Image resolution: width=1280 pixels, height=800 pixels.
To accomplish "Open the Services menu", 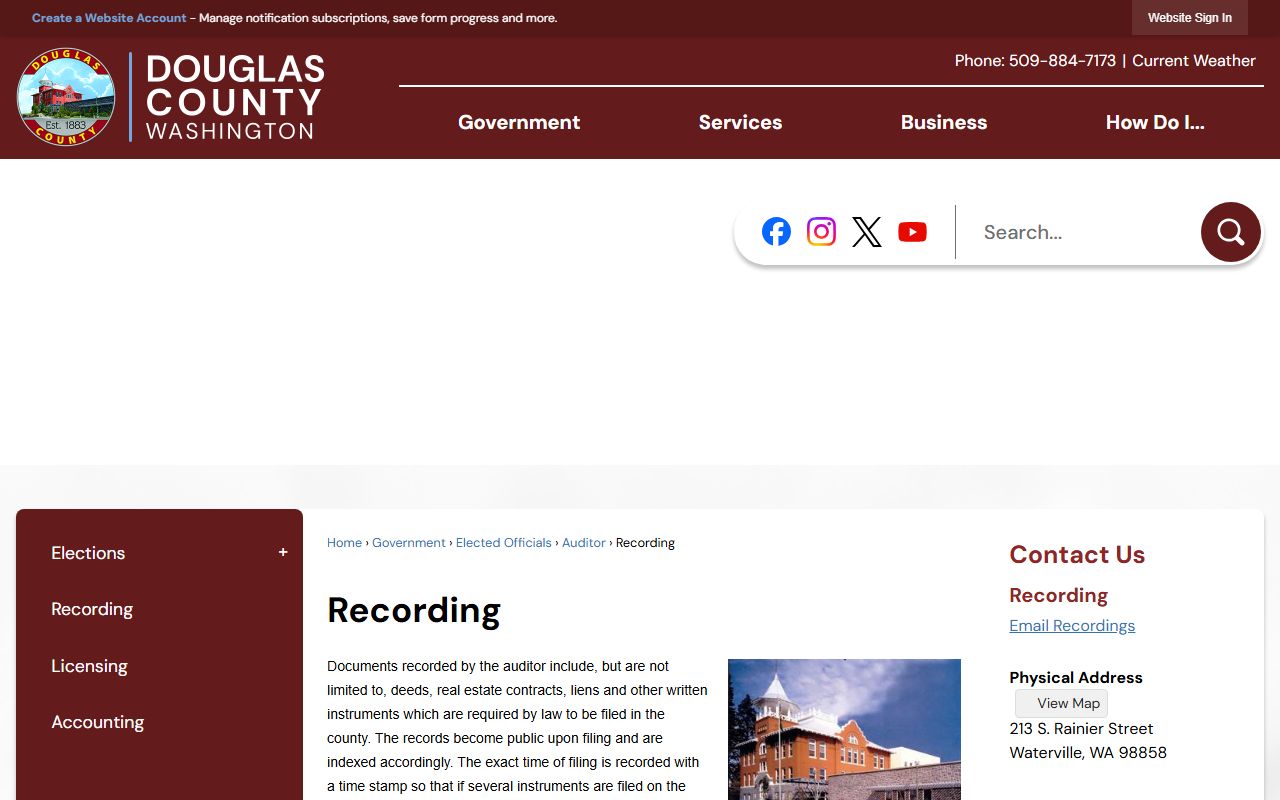I will click(740, 122).
